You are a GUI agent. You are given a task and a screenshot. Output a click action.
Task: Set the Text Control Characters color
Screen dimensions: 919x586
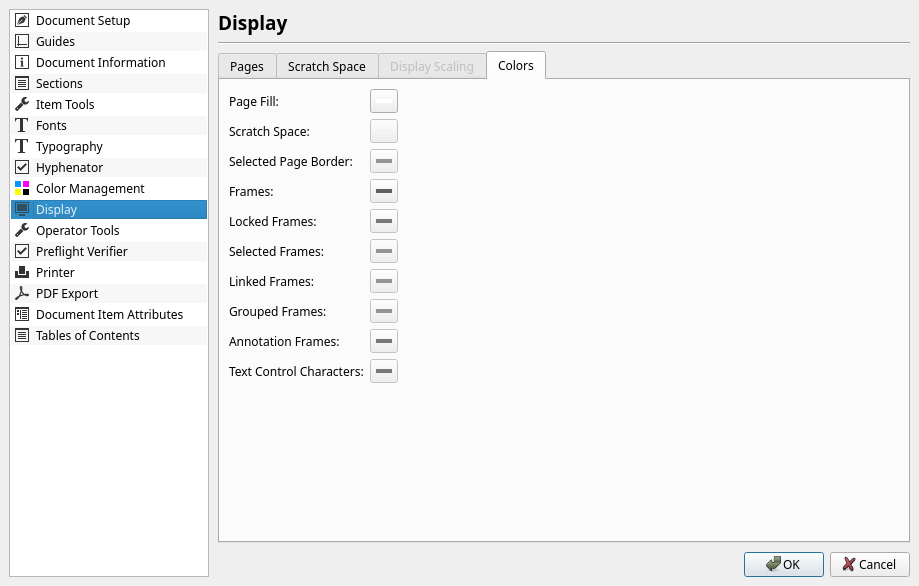point(384,371)
